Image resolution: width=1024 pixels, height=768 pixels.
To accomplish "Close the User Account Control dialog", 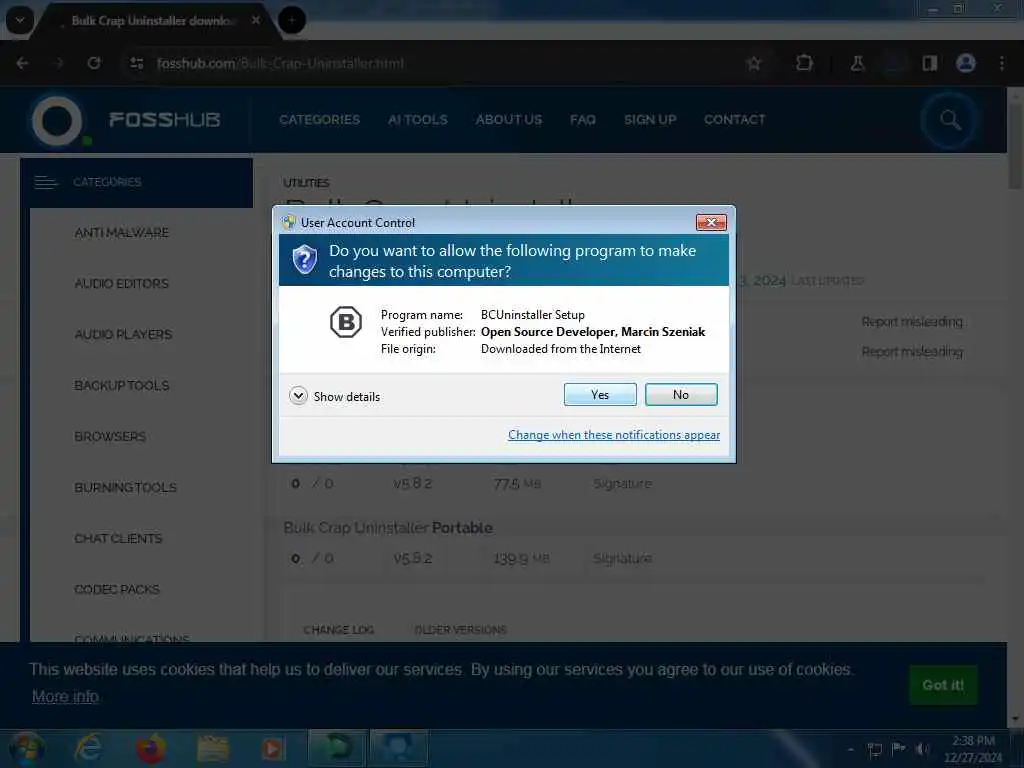I will [x=711, y=223].
